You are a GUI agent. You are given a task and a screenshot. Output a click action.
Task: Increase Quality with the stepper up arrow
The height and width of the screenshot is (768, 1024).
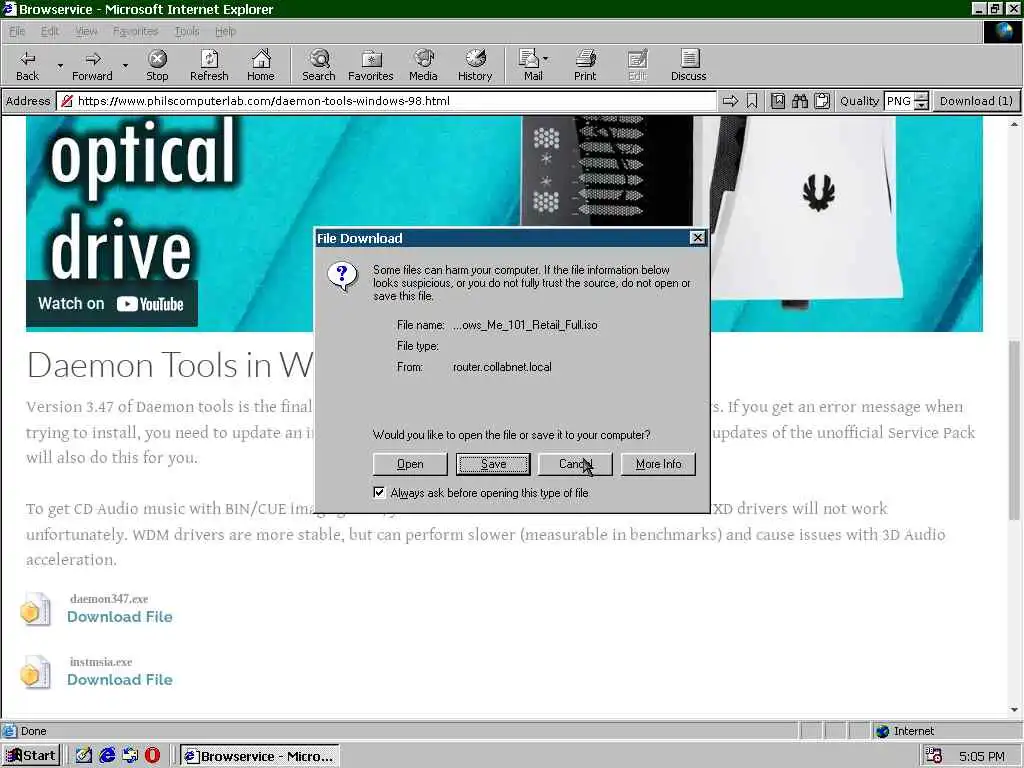pos(921,97)
